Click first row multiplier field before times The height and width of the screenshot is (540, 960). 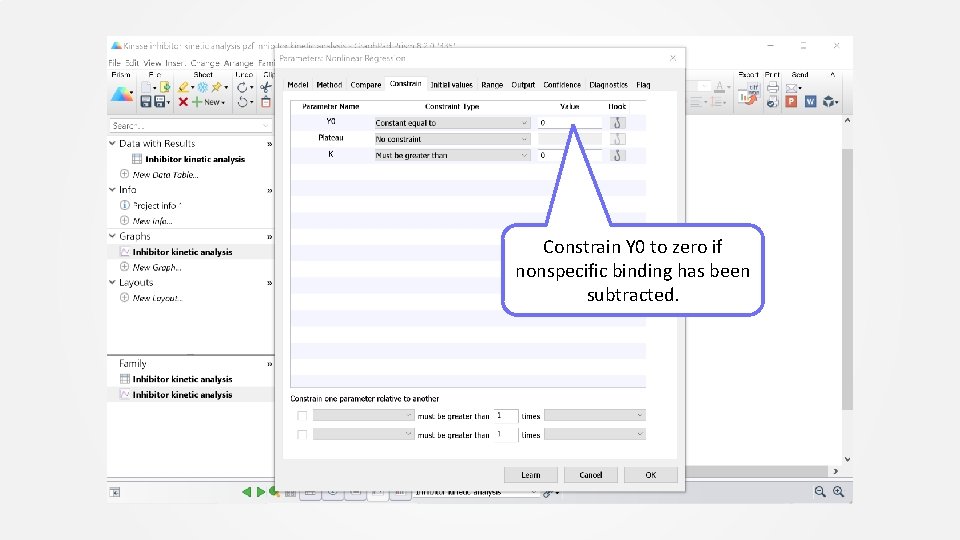point(506,416)
